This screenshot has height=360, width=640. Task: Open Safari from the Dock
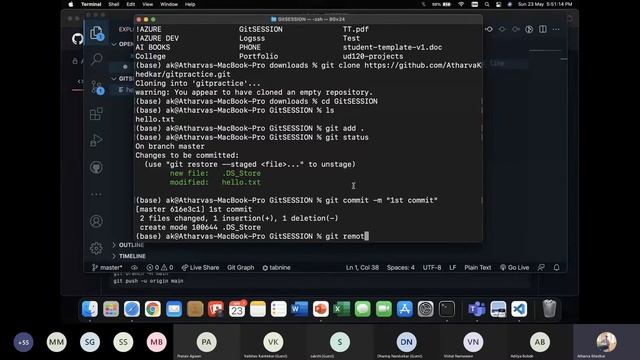pos(132,309)
